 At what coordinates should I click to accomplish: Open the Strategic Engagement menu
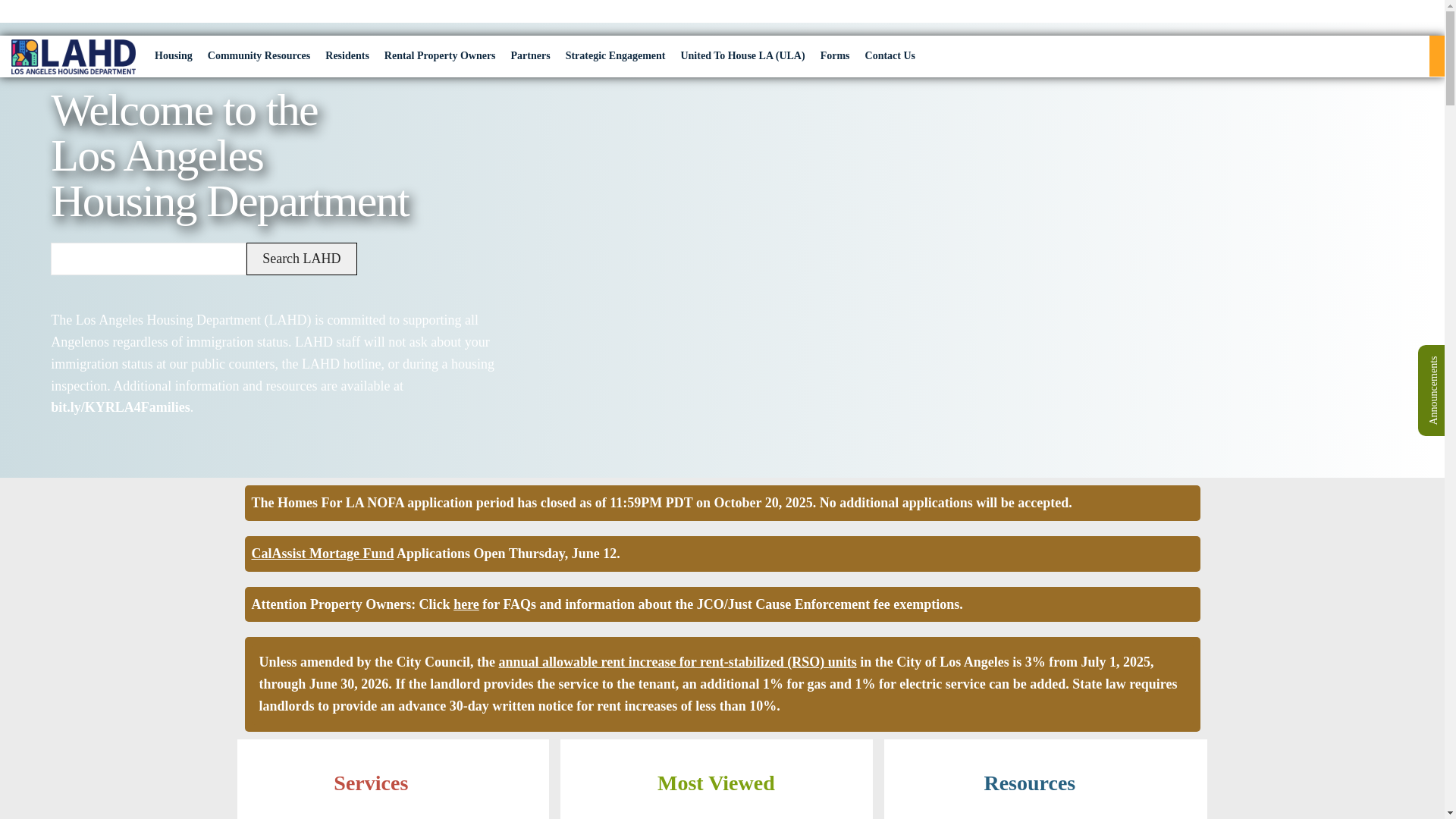[x=615, y=56]
